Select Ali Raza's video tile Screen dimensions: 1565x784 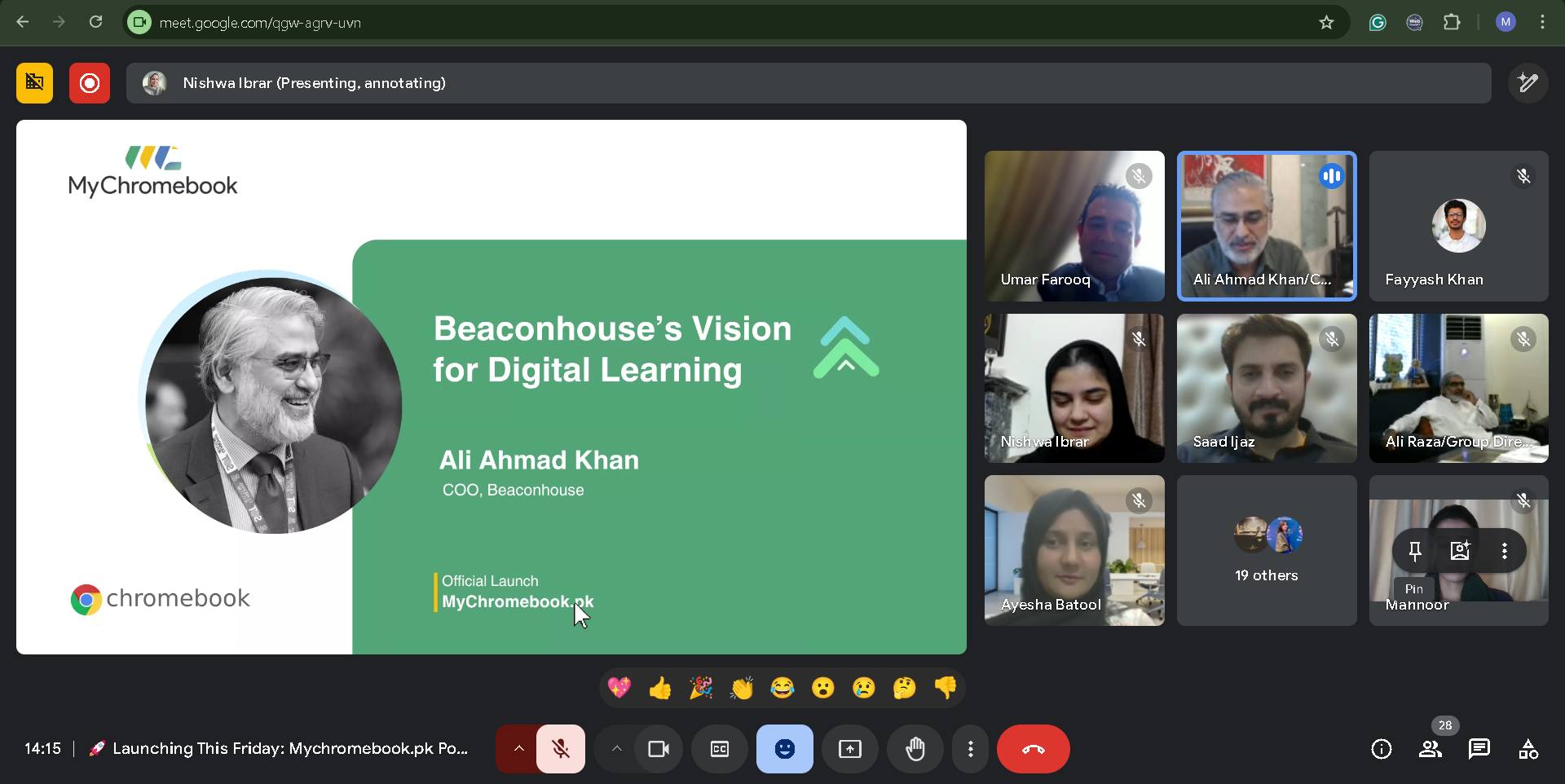click(1459, 388)
